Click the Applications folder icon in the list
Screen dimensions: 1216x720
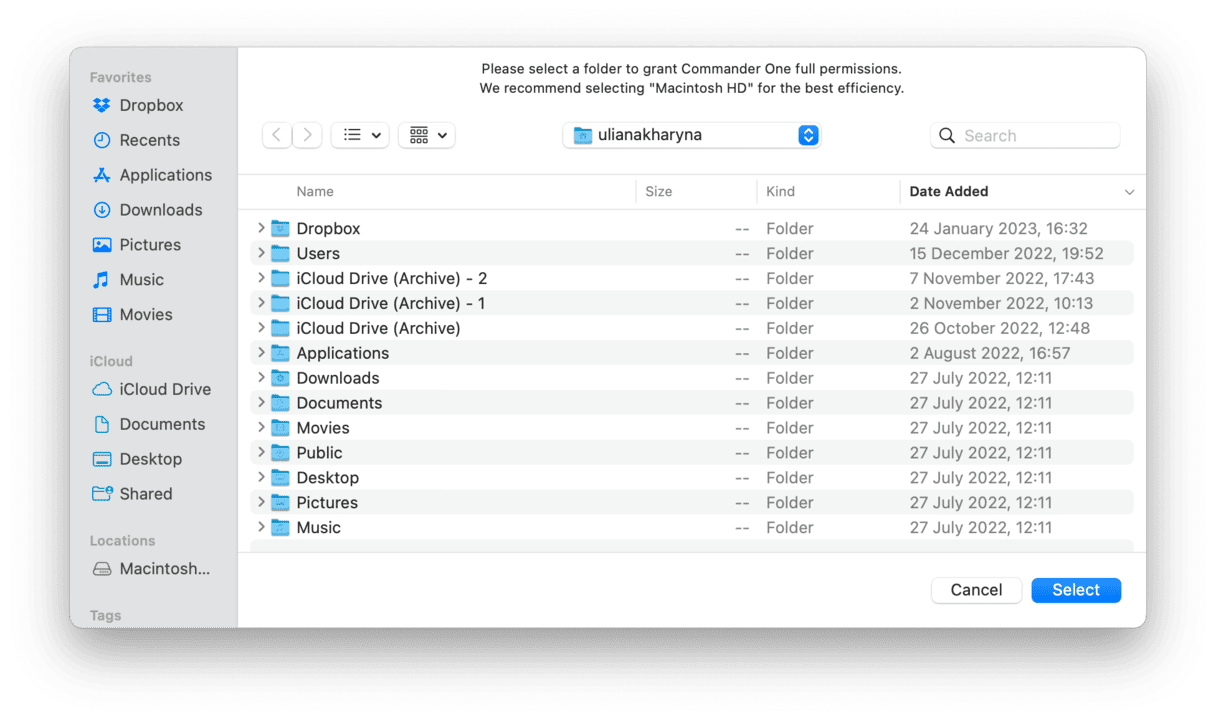[x=280, y=353]
